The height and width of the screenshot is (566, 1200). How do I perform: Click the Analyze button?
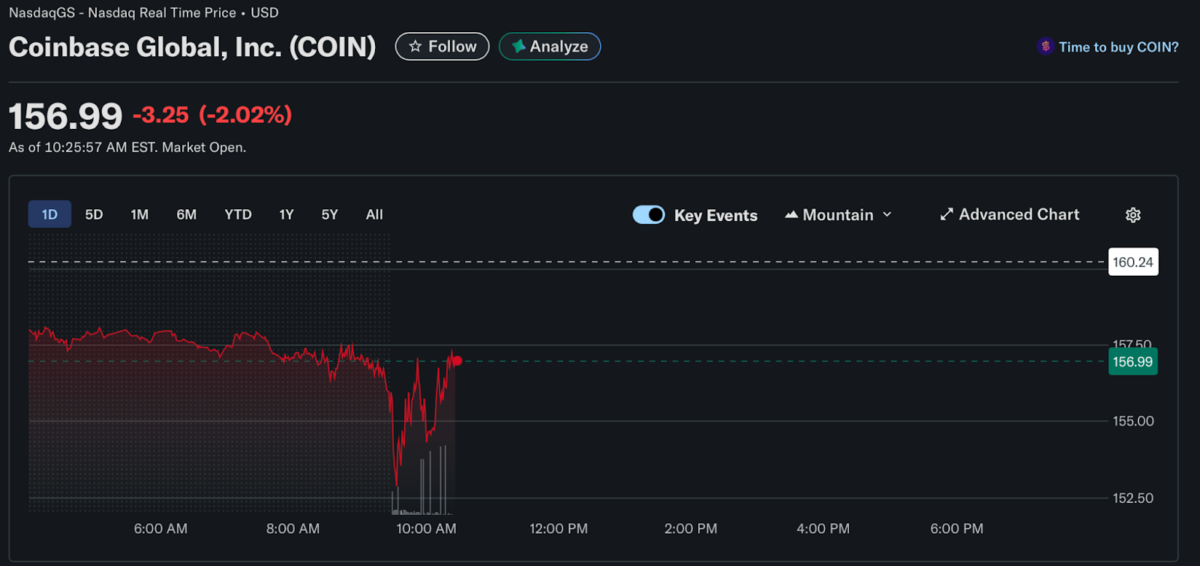coord(550,47)
